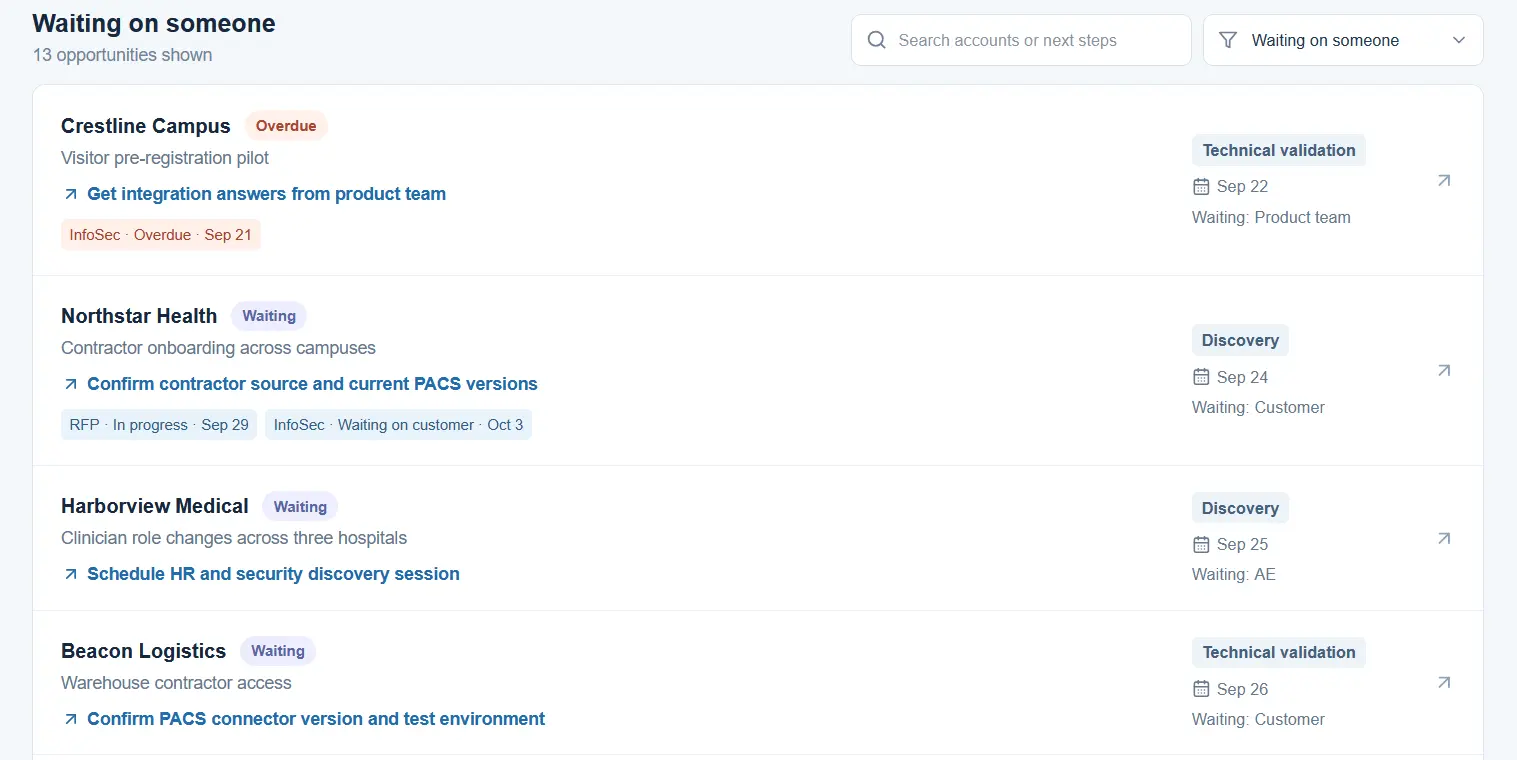
Task: Click the 'Northstar Health' account name
Action: click(x=139, y=316)
